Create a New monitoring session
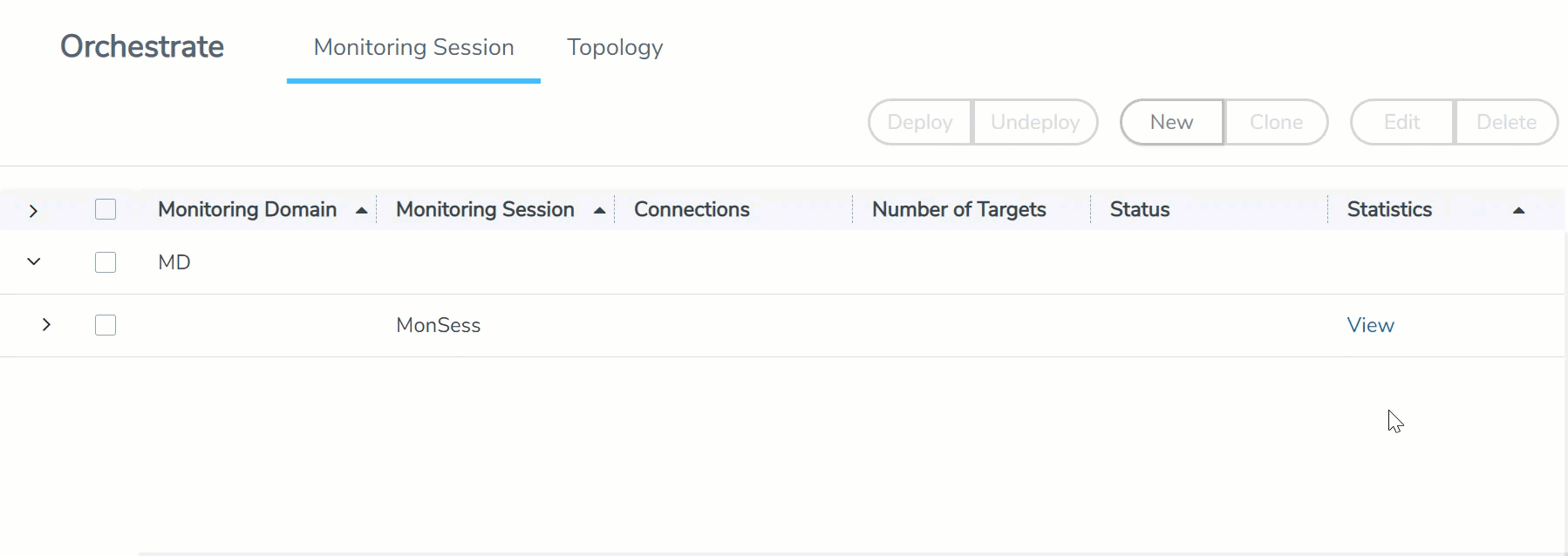 click(x=1171, y=122)
